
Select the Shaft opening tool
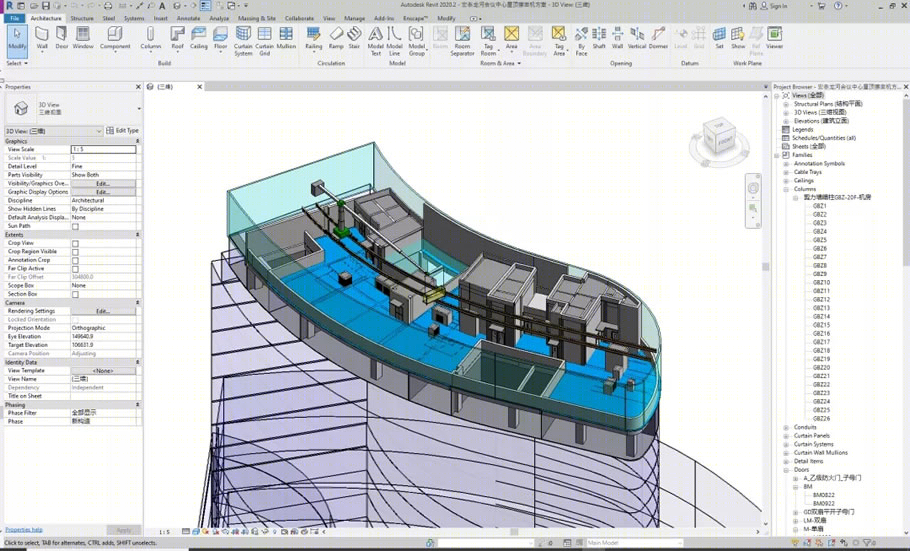[x=599, y=39]
